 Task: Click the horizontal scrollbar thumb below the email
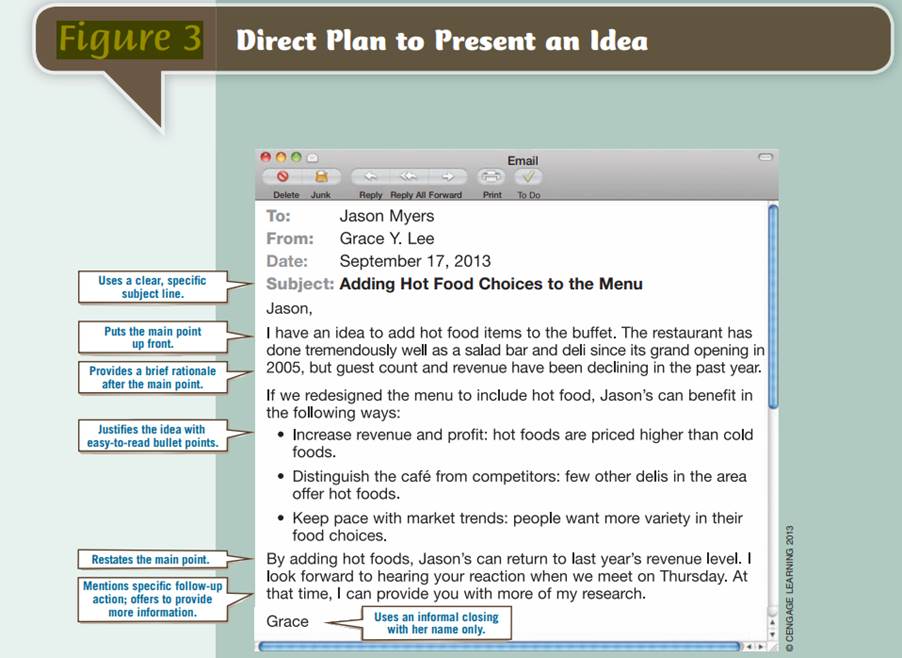[x=499, y=646]
